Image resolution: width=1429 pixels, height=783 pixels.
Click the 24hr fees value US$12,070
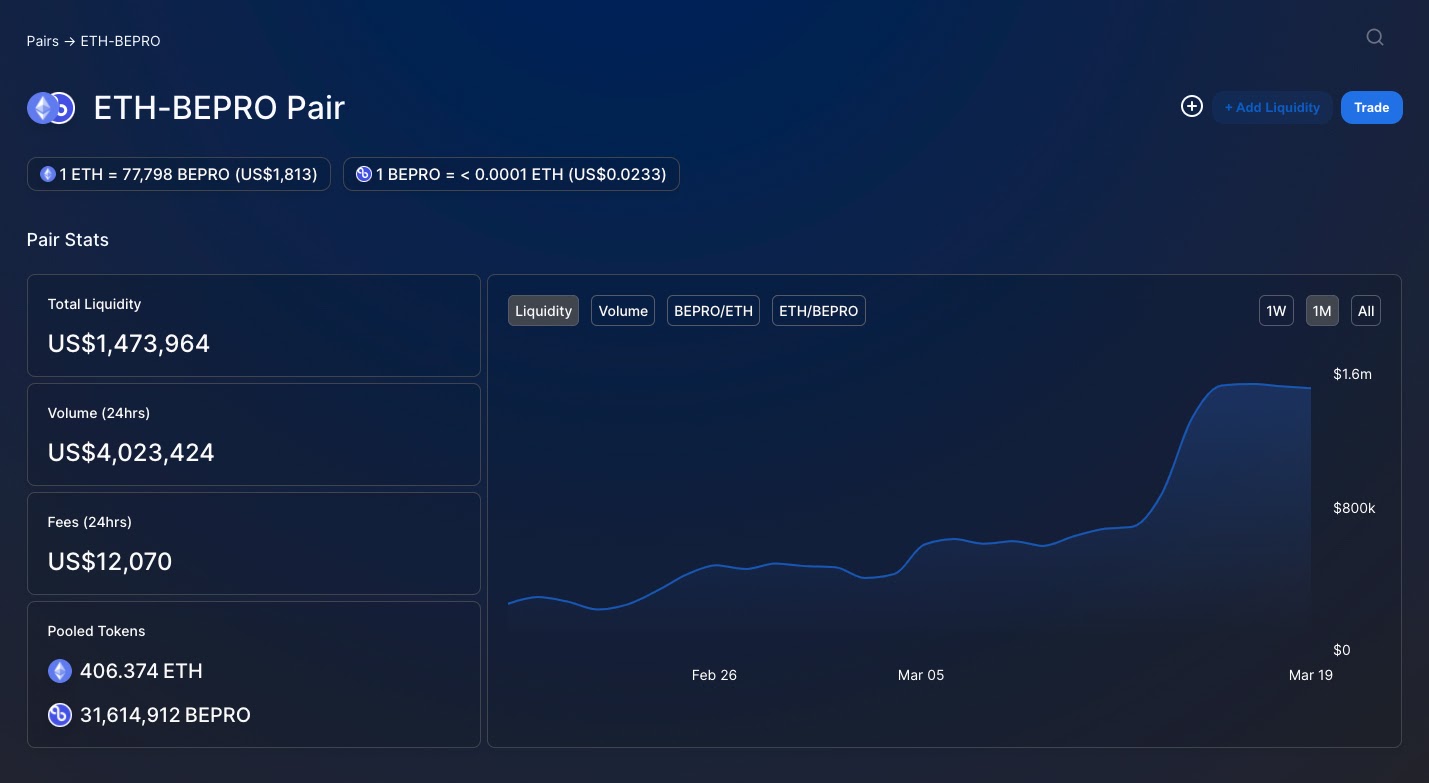click(110, 562)
